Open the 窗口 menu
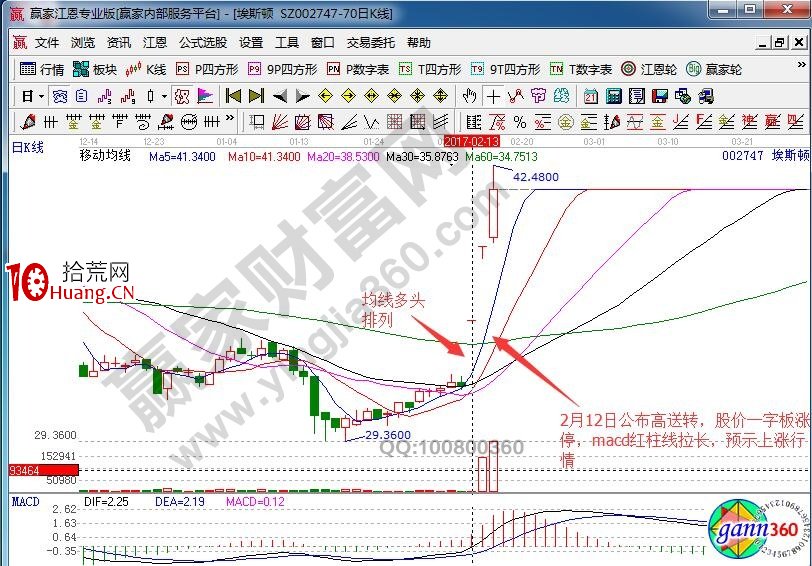Screen dimensions: 812x566 [323, 42]
